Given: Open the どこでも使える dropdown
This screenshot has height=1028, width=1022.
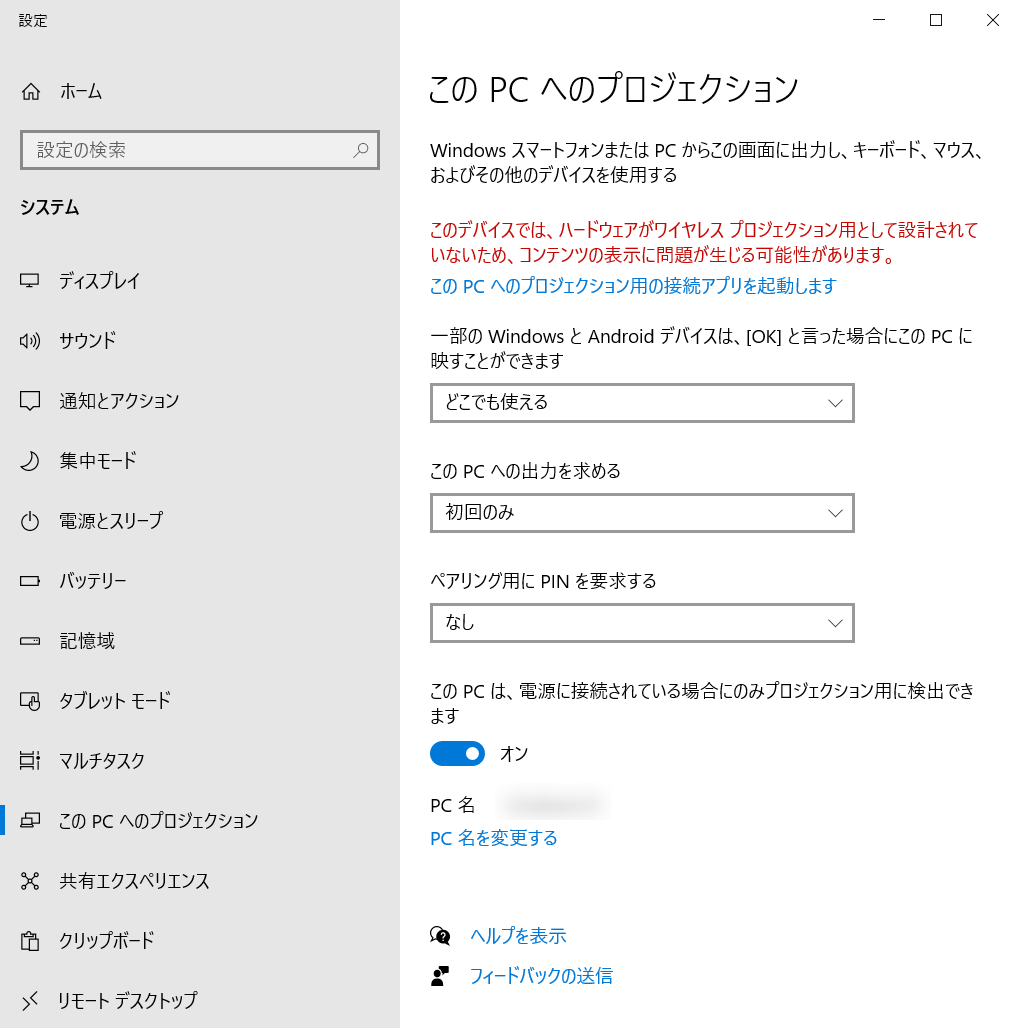Looking at the screenshot, I should pyautogui.click(x=642, y=403).
